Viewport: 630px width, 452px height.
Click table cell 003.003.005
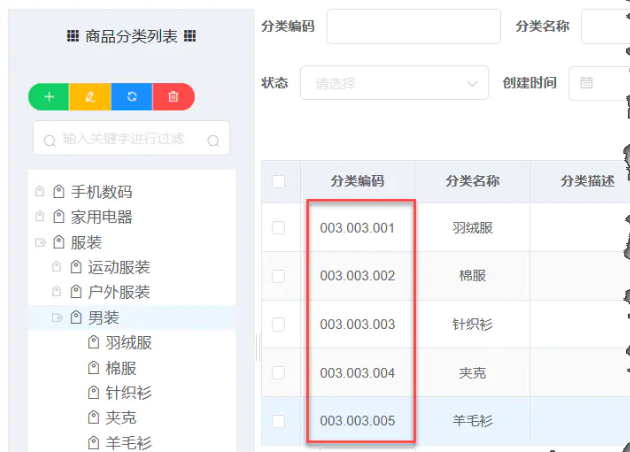[357, 421]
